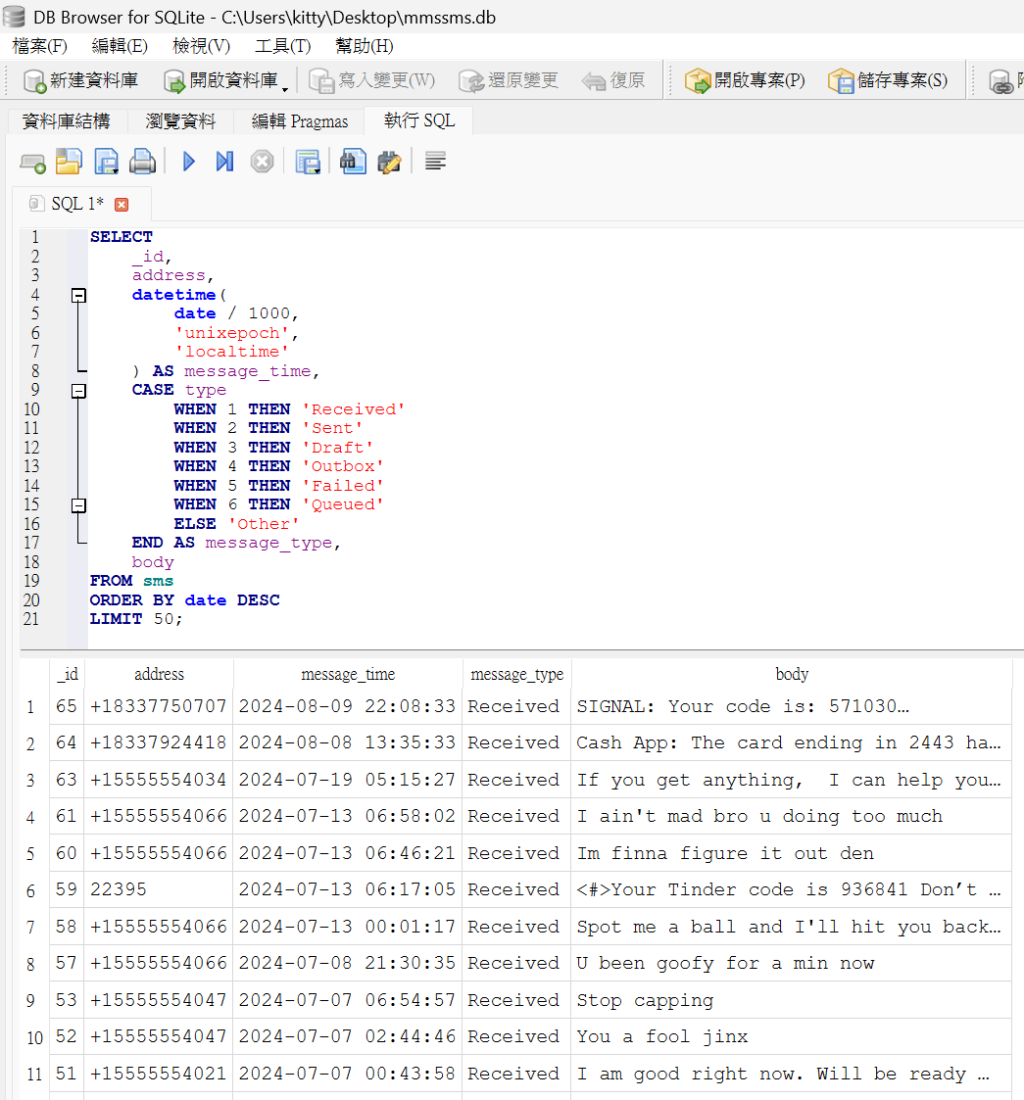Image resolution: width=1024 pixels, height=1100 pixels.
Task: Open find and replace tool
Action: click(x=389, y=162)
